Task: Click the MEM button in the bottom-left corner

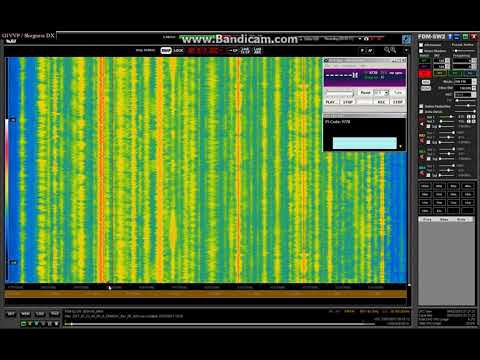Action: pos(25,314)
